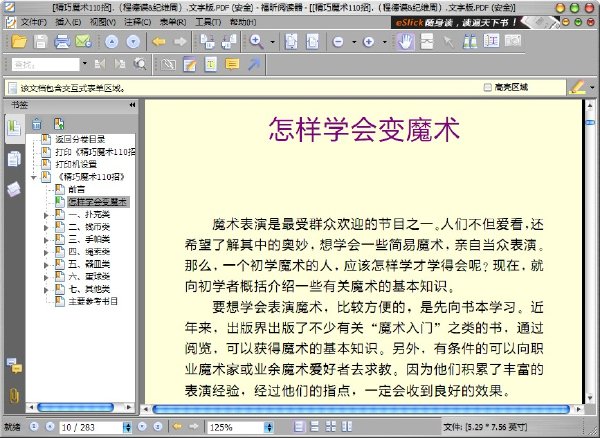Select the Zoom In magnifier tool
Image resolution: width=600 pixels, height=438 pixels.
tap(256, 41)
